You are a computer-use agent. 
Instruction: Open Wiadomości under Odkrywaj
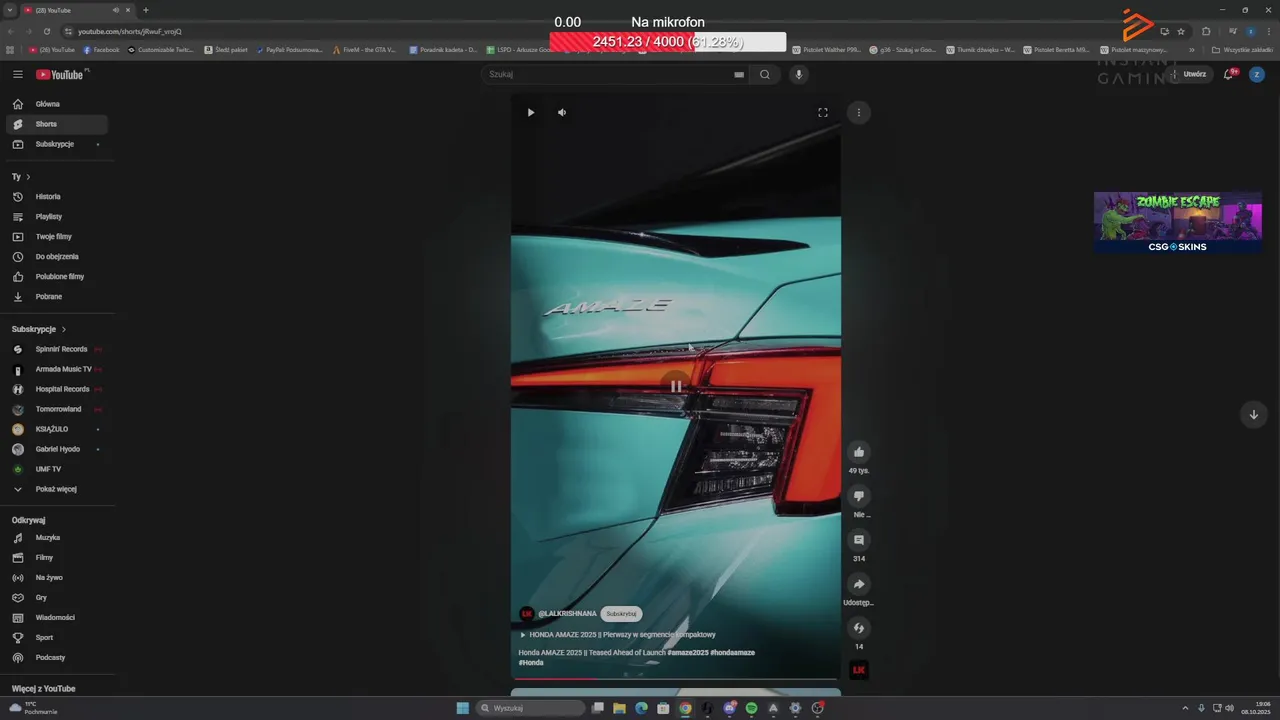[x=57, y=618]
